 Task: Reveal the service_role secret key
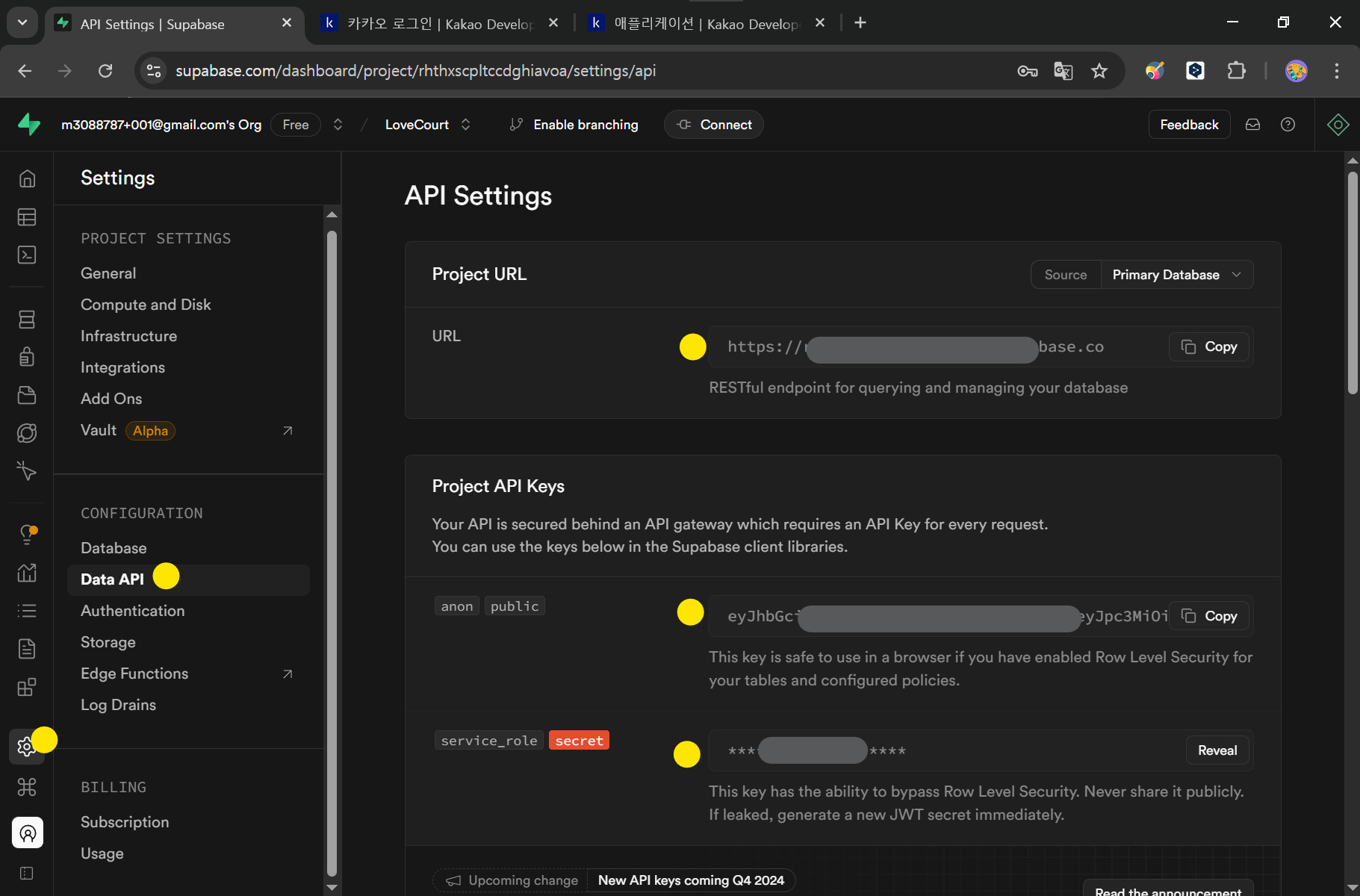click(x=1217, y=750)
